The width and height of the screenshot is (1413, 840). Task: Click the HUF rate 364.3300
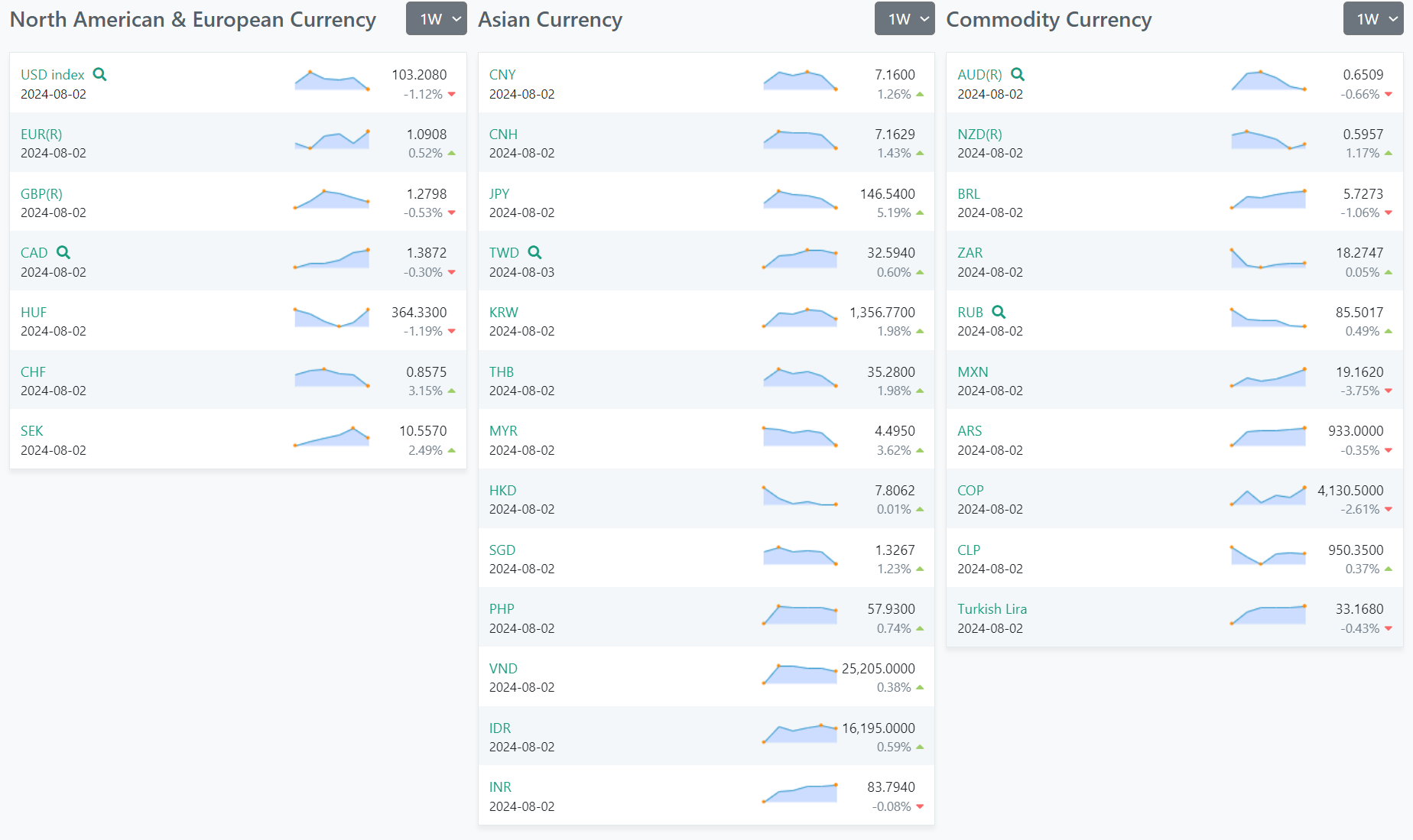pyautogui.click(x=419, y=312)
